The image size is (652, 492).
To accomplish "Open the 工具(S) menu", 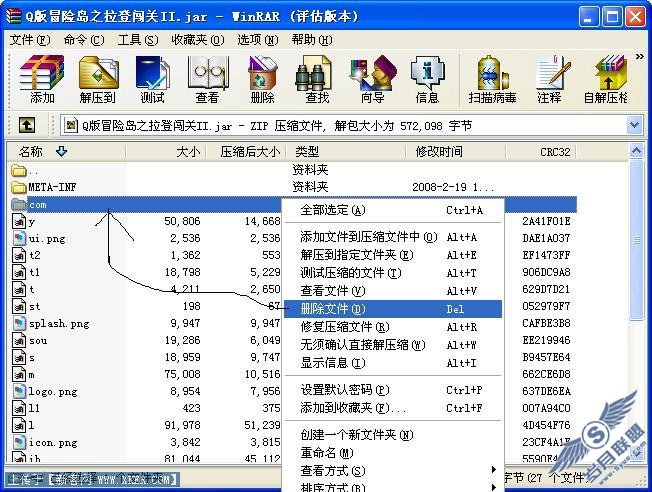I will [x=138, y=40].
